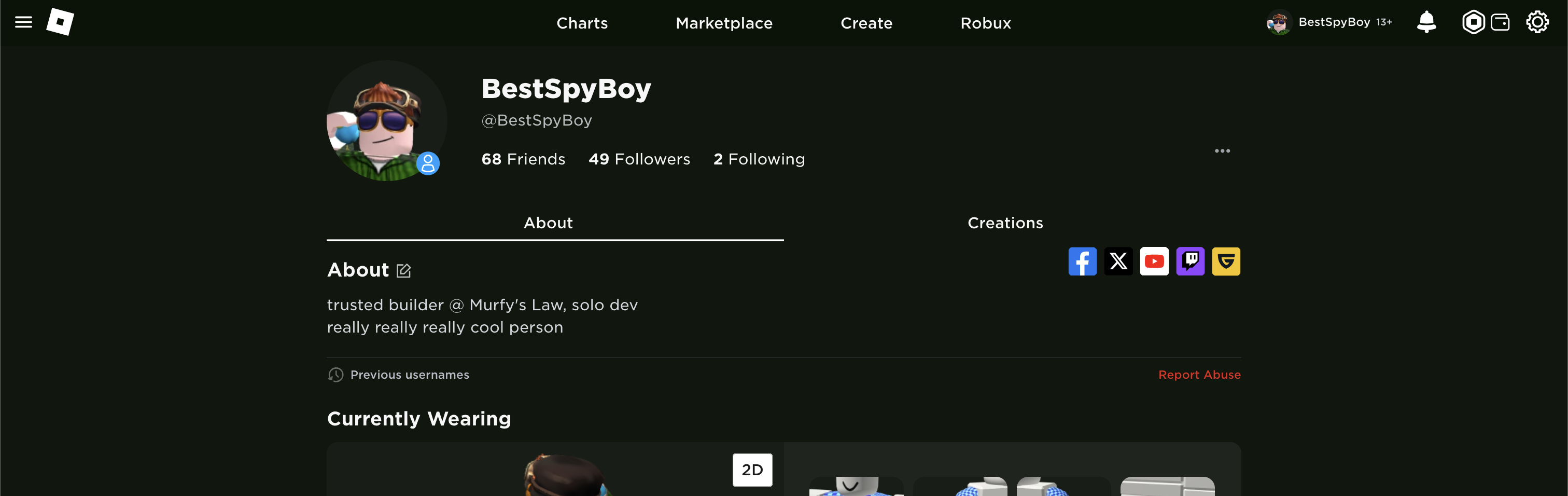The height and width of the screenshot is (496, 1568).
Task: Open the hamburger navigation menu
Action: (23, 22)
